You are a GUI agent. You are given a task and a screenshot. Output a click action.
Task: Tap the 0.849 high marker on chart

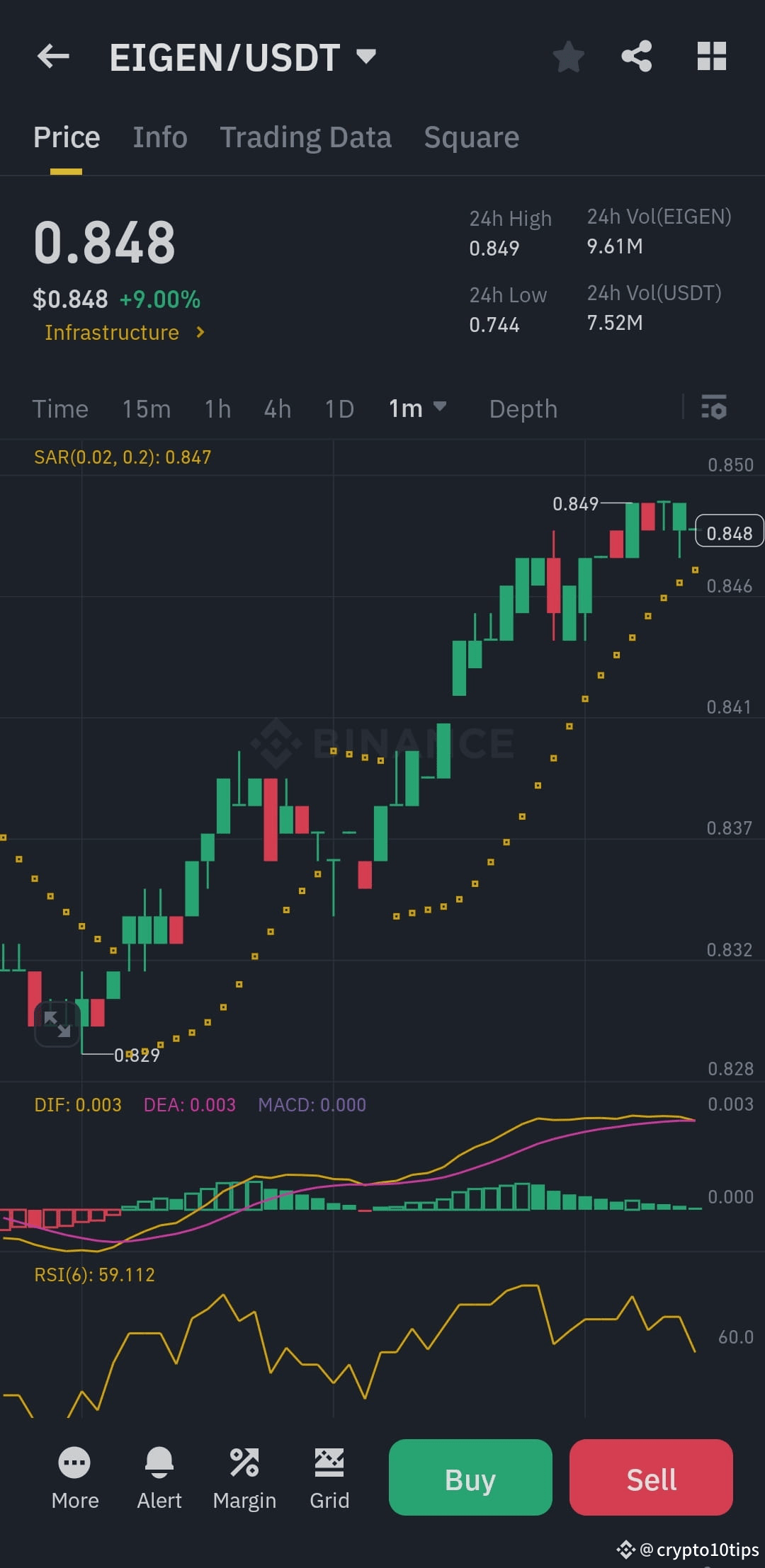(x=575, y=503)
